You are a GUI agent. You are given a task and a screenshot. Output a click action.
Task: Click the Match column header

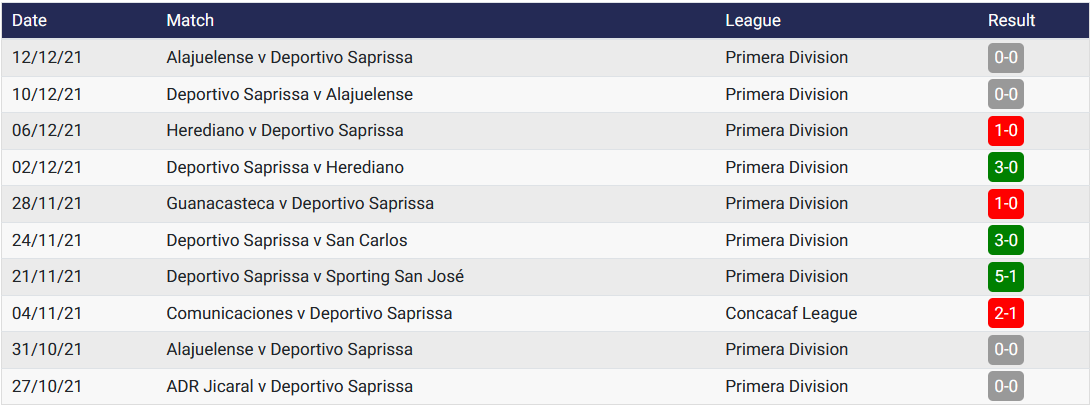(x=190, y=20)
